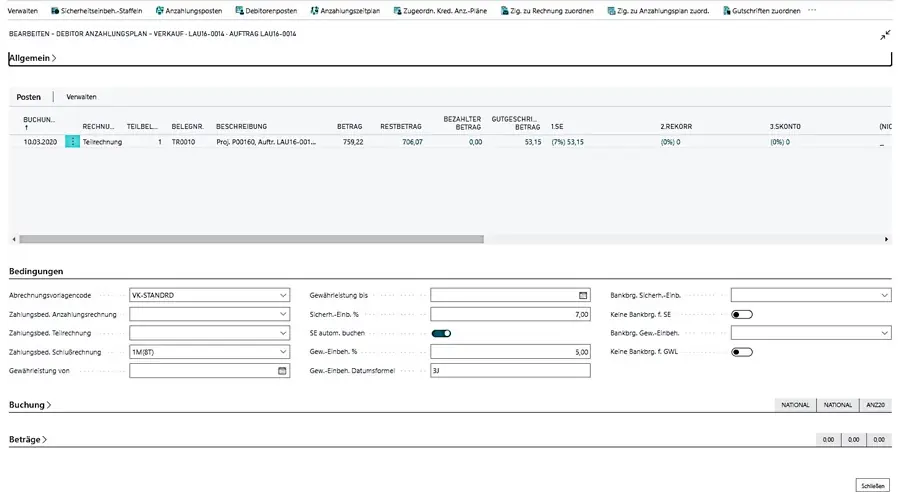Image resolution: width=900 pixels, height=502 pixels.
Task: Toggle Keine Bankbrg. f. SE switch
Action: tap(742, 314)
